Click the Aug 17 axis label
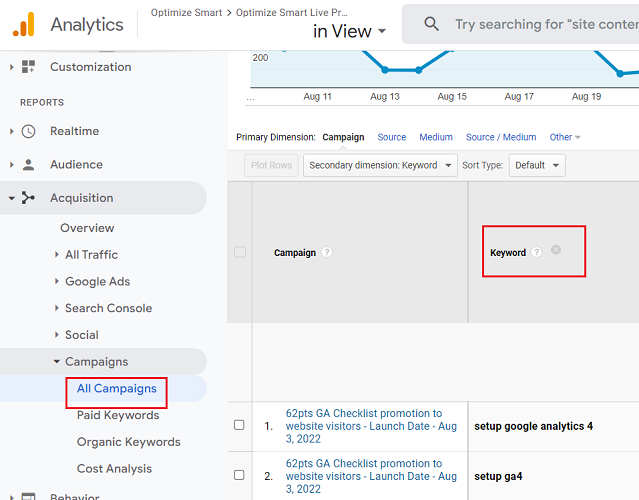This screenshot has height=500, width=639. [x=519, y=97]
